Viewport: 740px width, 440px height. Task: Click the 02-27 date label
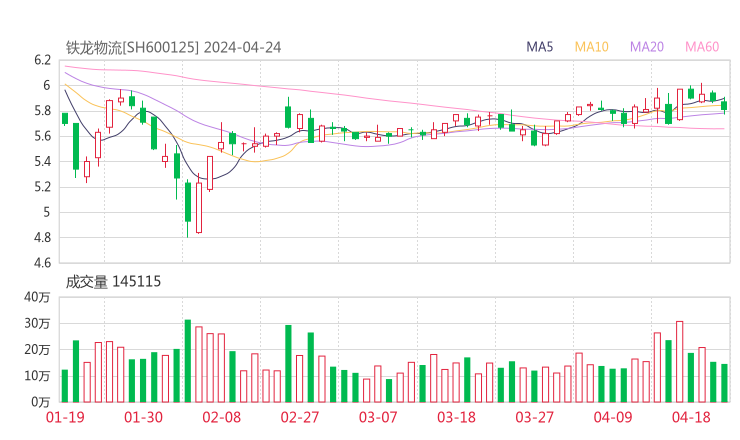point(300,417)
